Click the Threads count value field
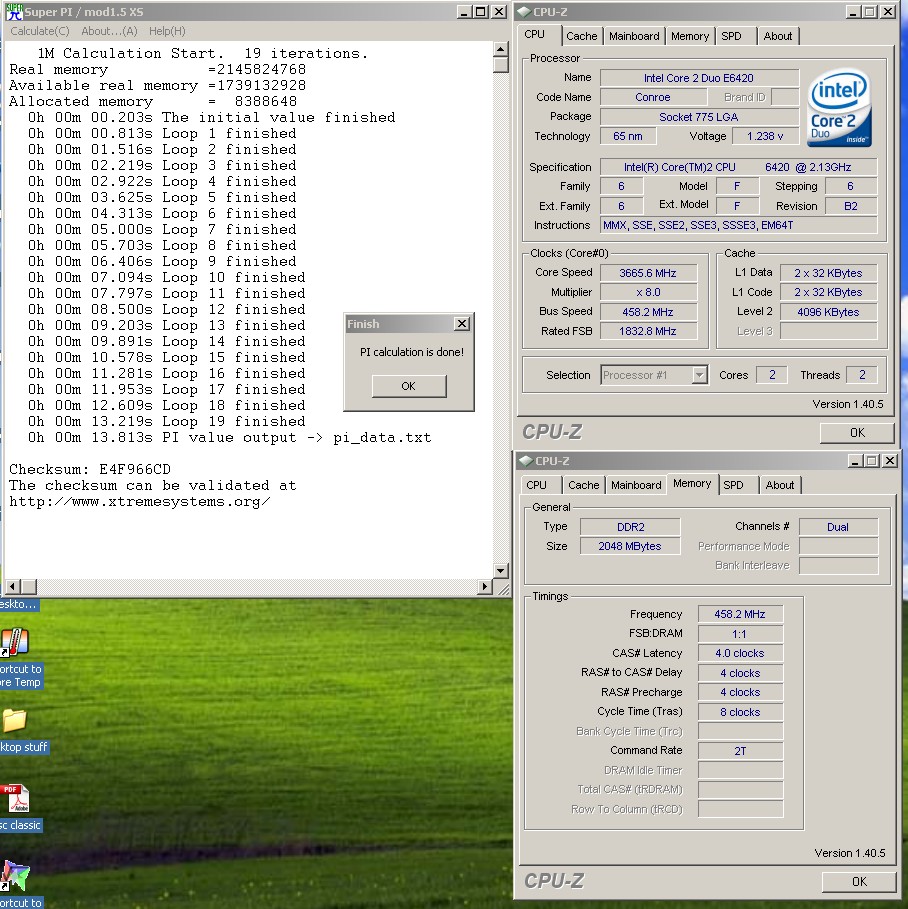 [862, 375]
